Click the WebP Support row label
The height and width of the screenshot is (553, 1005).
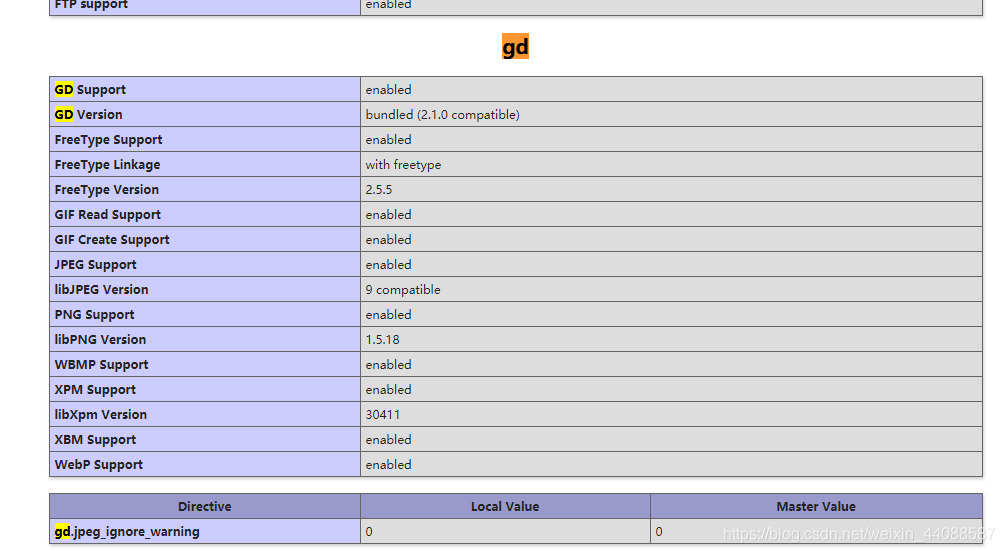(x=99, y=465)
